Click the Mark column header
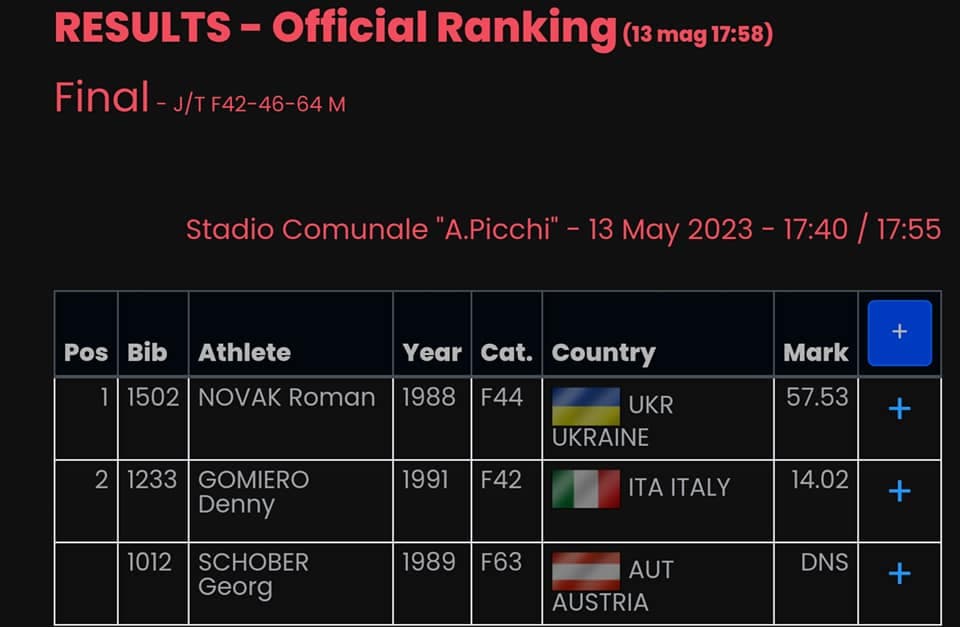960x627 pixels. pyautogui.click(x=816, y=353)
